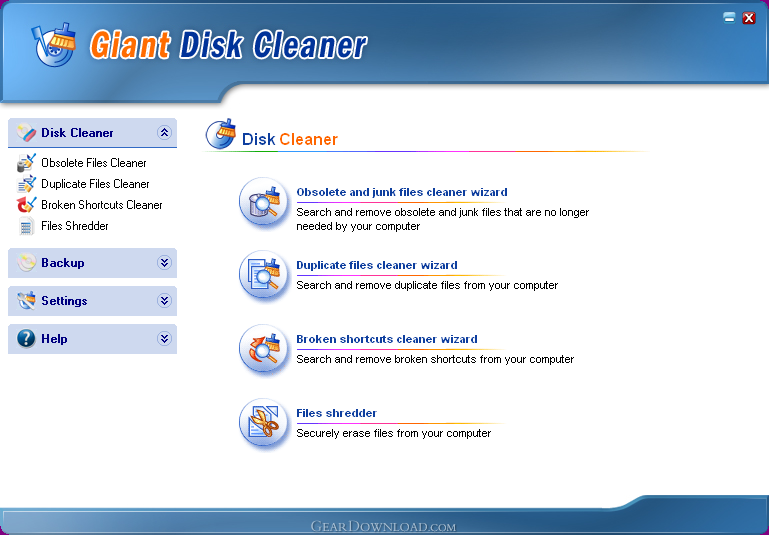Collapse the Disk Cleaner panel chevron
This screenshot has width=769, height=535.
pyautogui.click(x=164, y=132)
